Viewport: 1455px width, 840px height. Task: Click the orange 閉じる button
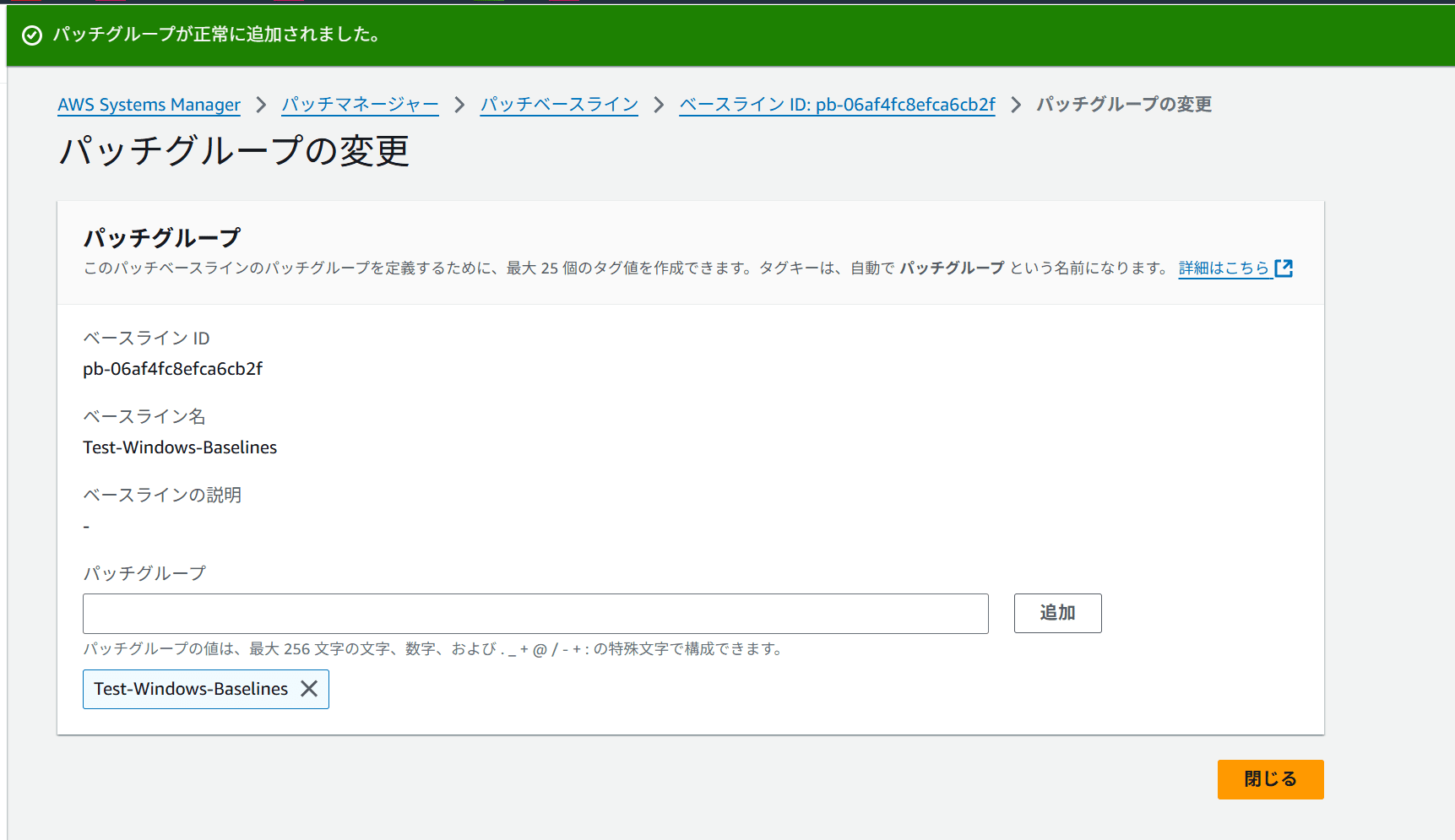1270,779
